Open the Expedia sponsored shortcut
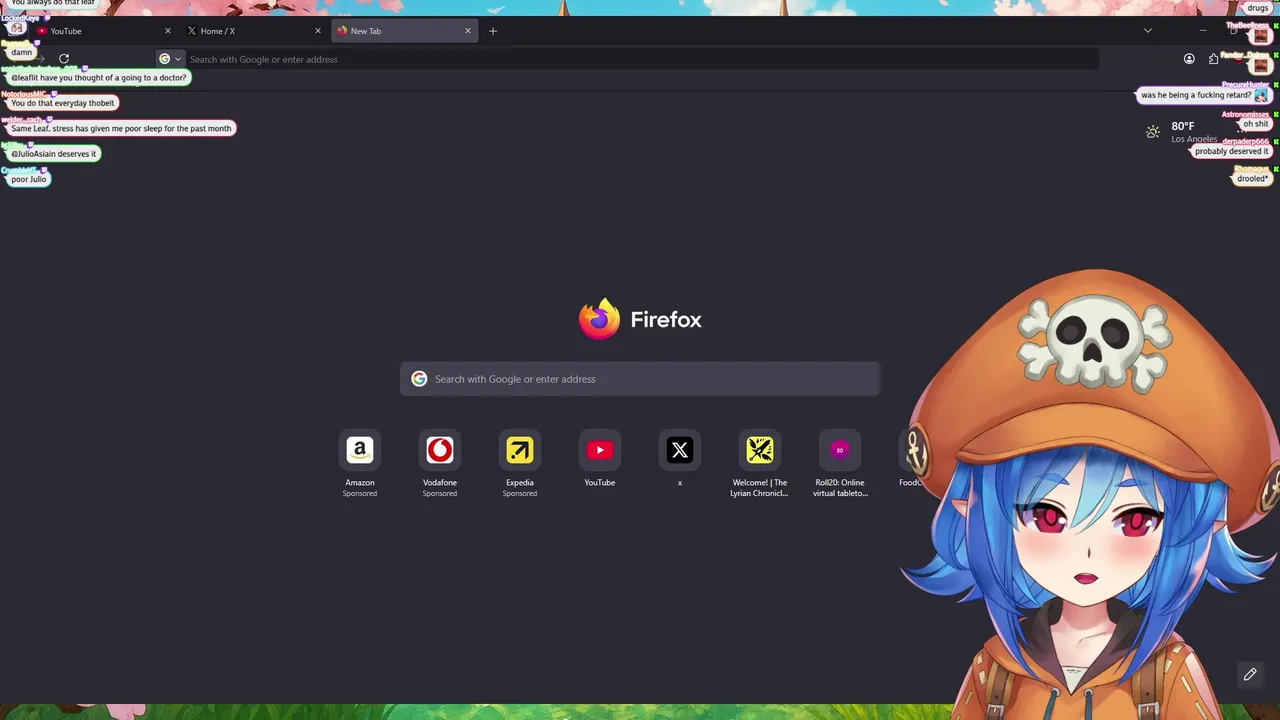The height and width of the screenshot is (720, 1280). [520, 450]
